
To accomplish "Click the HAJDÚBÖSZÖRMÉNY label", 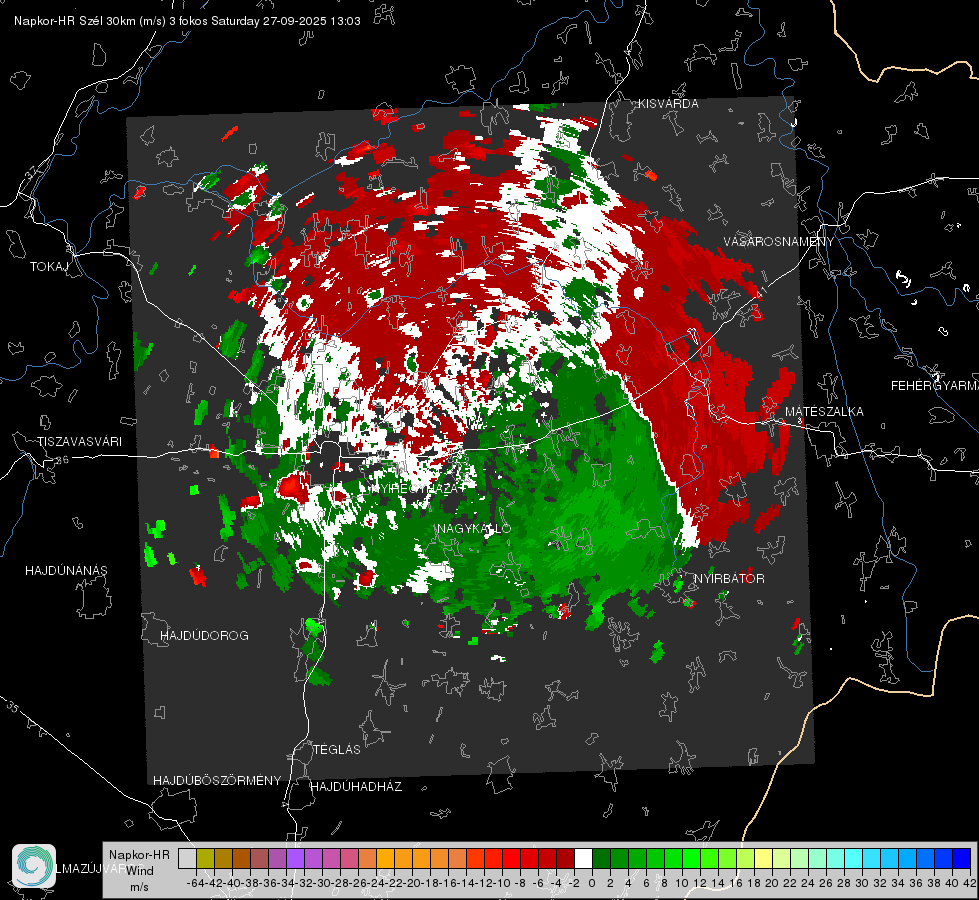I will coord(217,781).
